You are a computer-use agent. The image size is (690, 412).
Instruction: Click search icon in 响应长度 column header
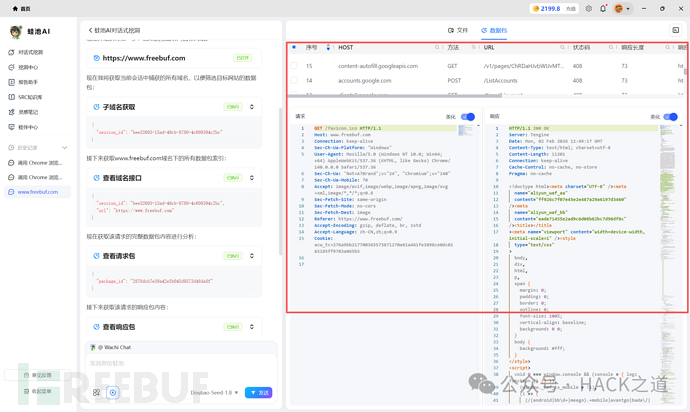pos(668,47)
